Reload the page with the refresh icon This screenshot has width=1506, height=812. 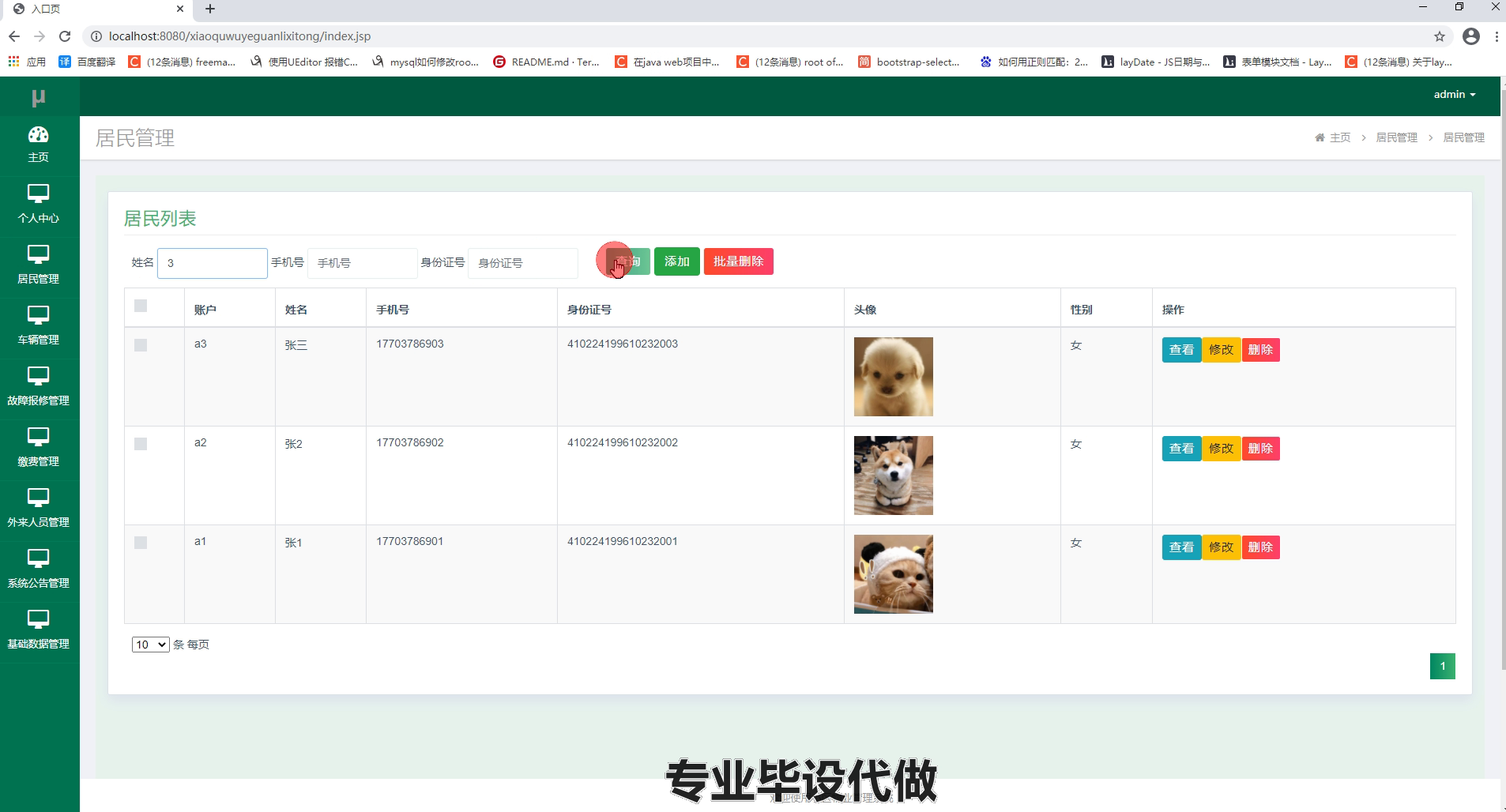tap(65, 36)
